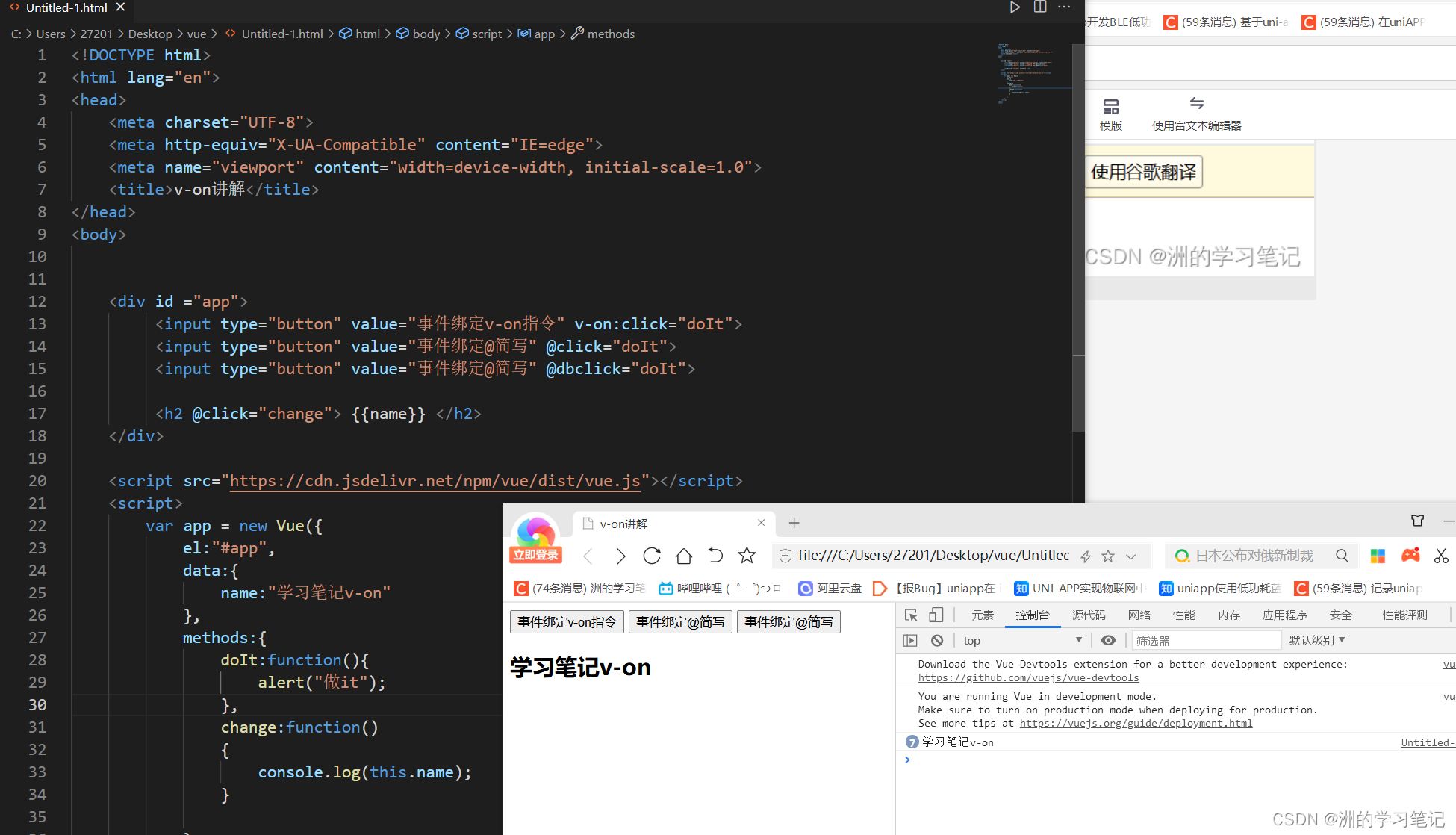Bookmark this page with address bar star
1456x835 pixels.
(1108, 556)
